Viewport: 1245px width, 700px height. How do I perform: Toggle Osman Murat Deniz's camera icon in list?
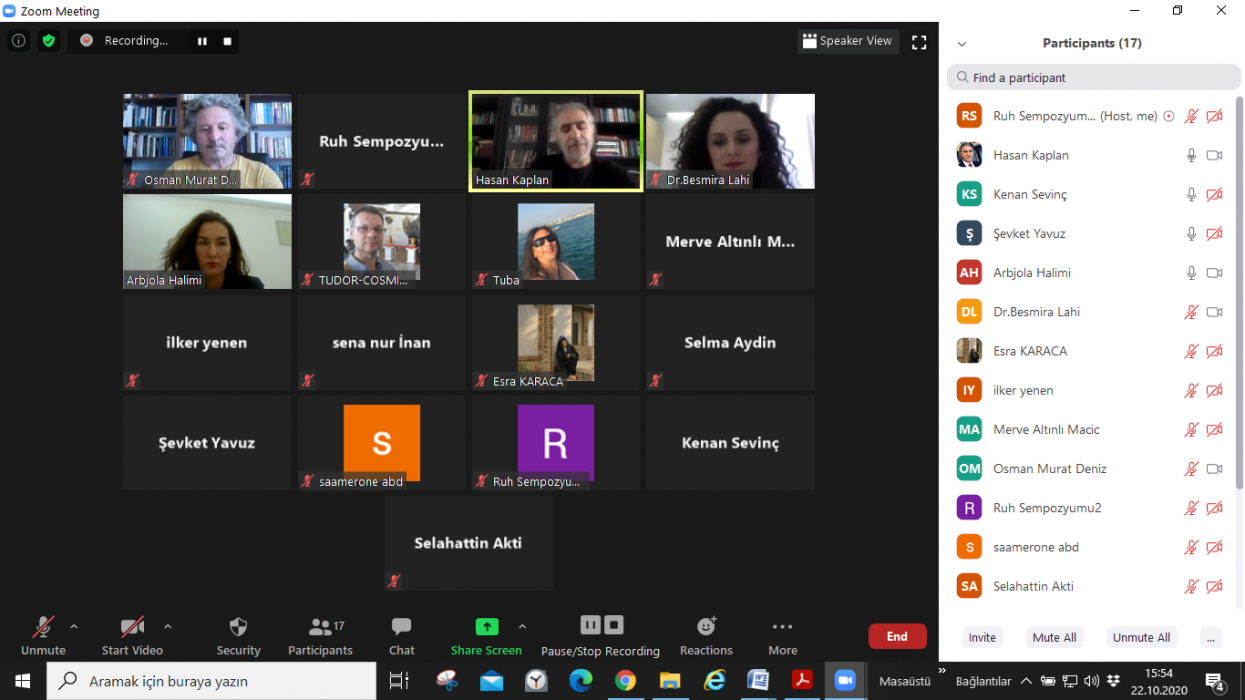point(1214,468)
